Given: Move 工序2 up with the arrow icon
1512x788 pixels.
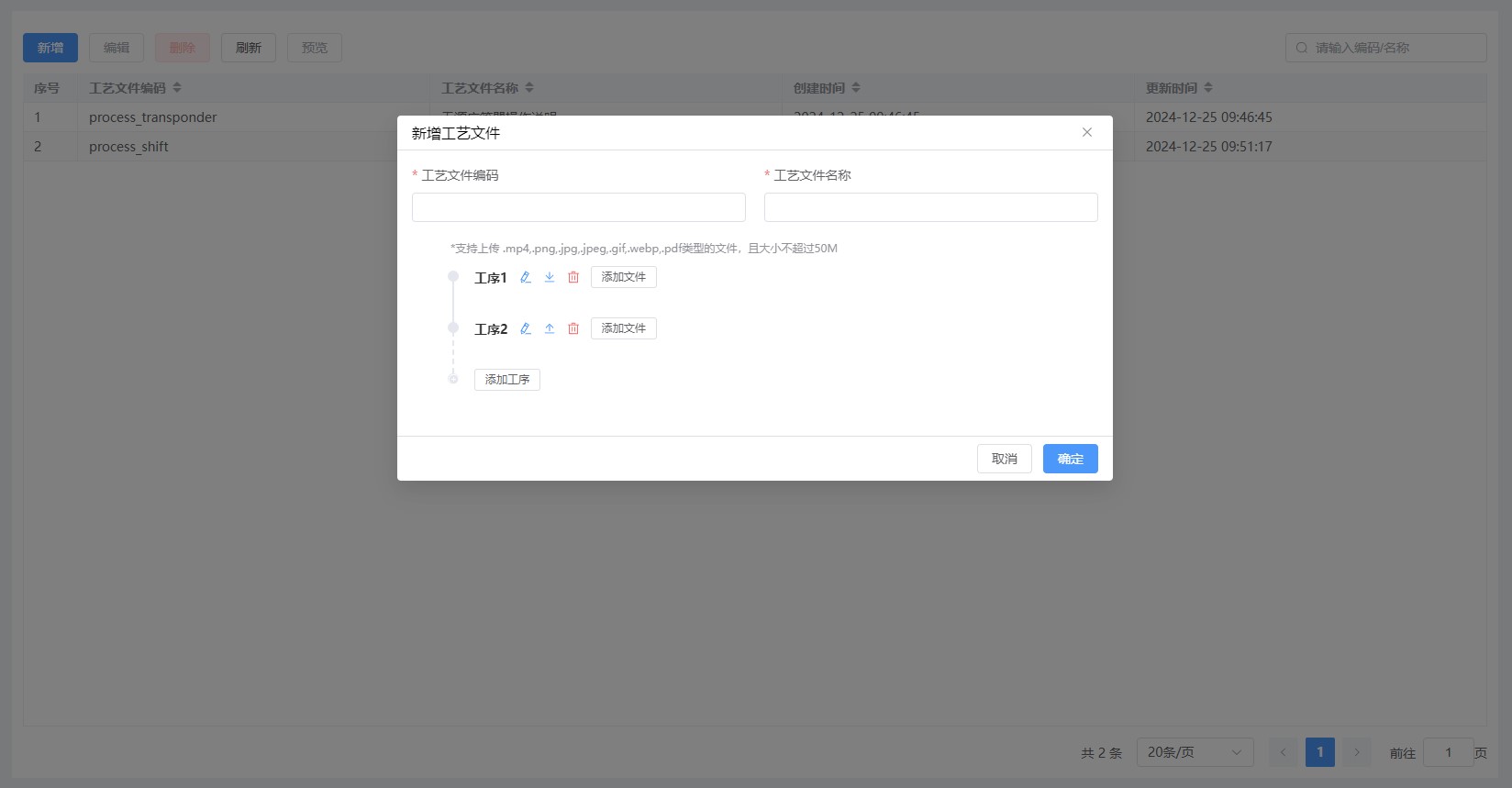Looking at the screenshot, I should pyautogui.click(x=550, y=328).
